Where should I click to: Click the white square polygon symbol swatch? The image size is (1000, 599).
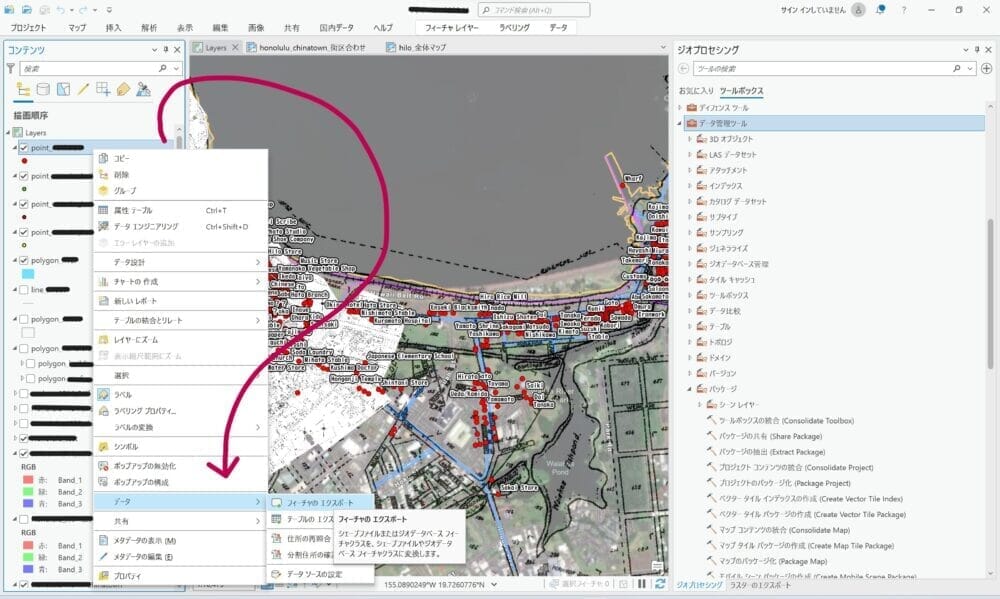point(28,332)
